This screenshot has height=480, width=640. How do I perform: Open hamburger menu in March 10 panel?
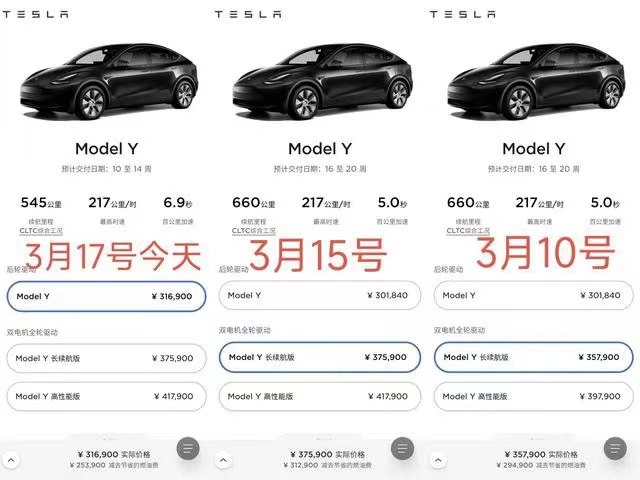click(x=616, y=449)
